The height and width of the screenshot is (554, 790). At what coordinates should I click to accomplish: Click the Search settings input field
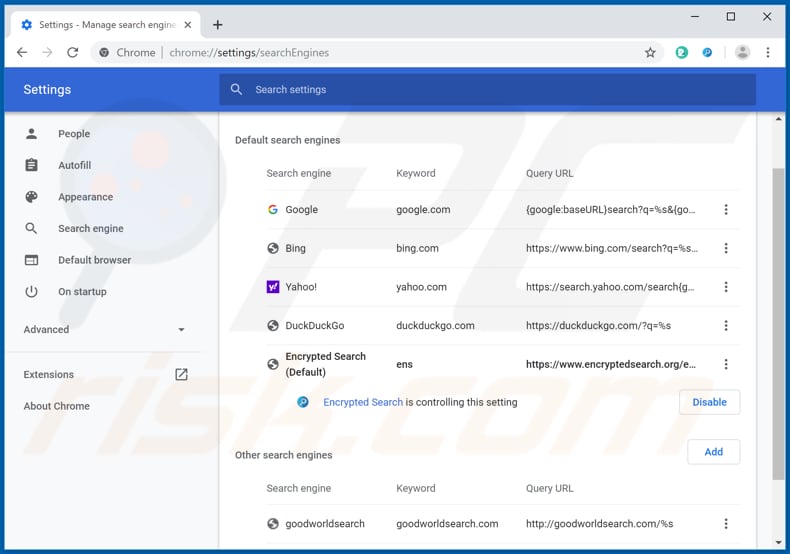coord(487,90)
